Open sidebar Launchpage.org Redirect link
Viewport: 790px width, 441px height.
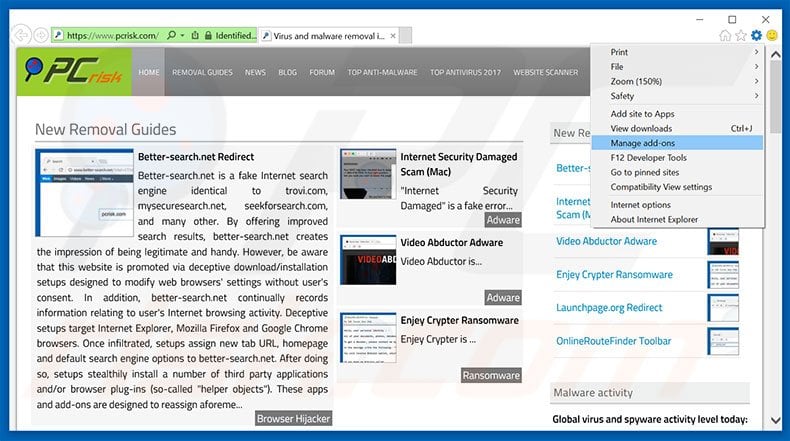pyautogui.click(x=609, y=308)
